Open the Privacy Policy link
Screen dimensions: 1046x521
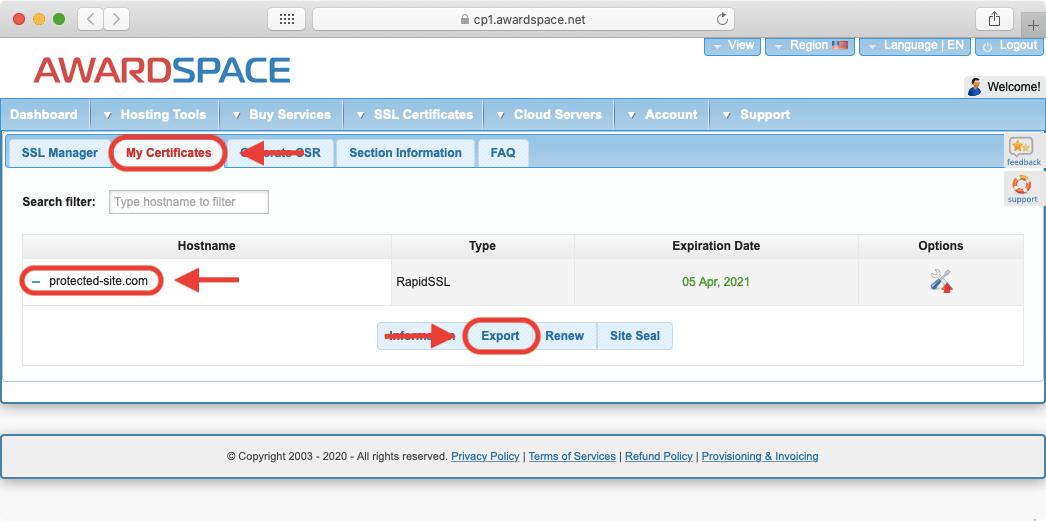click(485, 456)
